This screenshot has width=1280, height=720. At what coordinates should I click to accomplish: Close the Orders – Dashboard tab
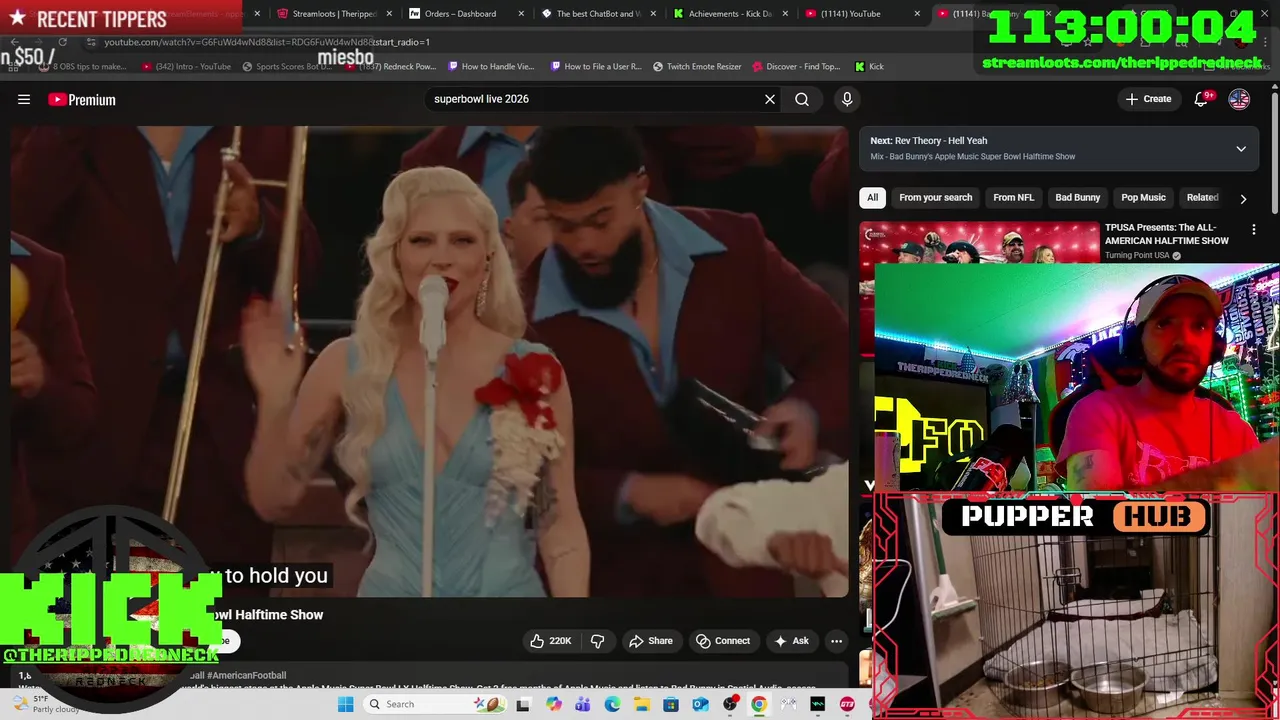click(x=521, y=14)
